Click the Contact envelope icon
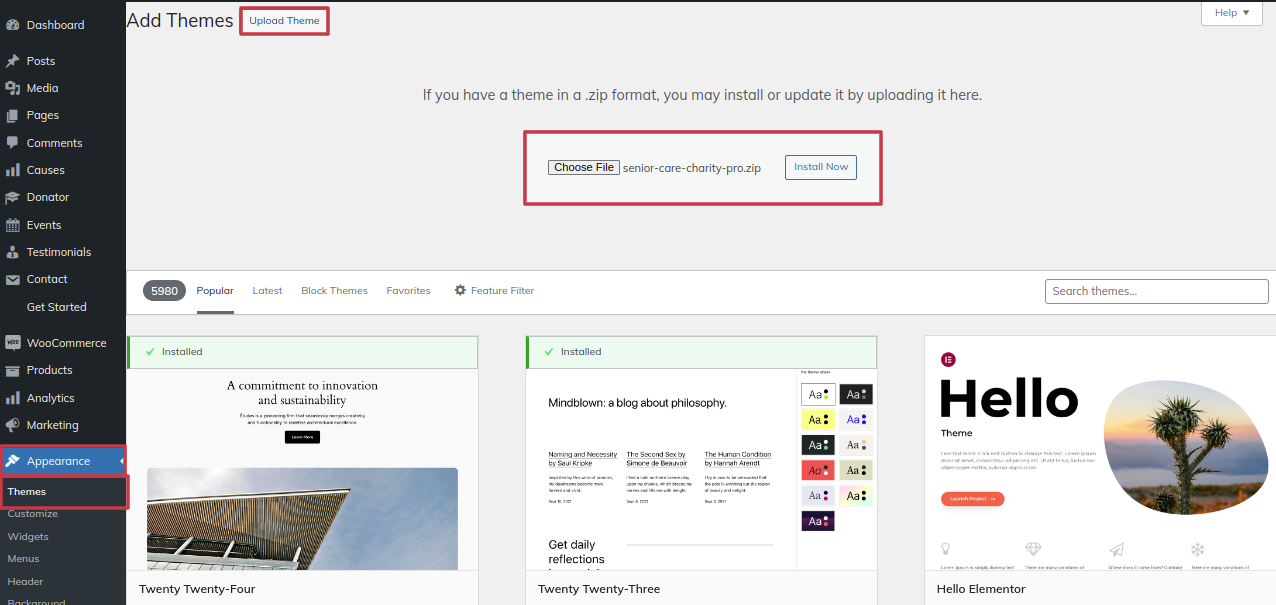 pos(13,280)
